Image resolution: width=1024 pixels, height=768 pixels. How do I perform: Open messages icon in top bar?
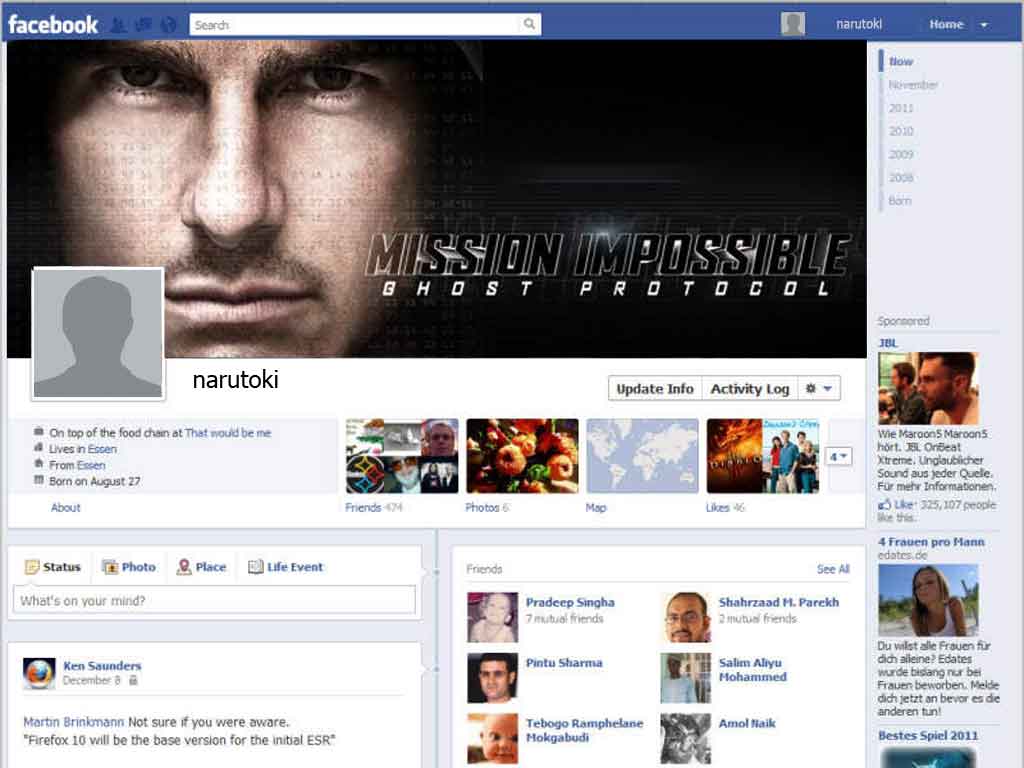click(x=143, y=25)
